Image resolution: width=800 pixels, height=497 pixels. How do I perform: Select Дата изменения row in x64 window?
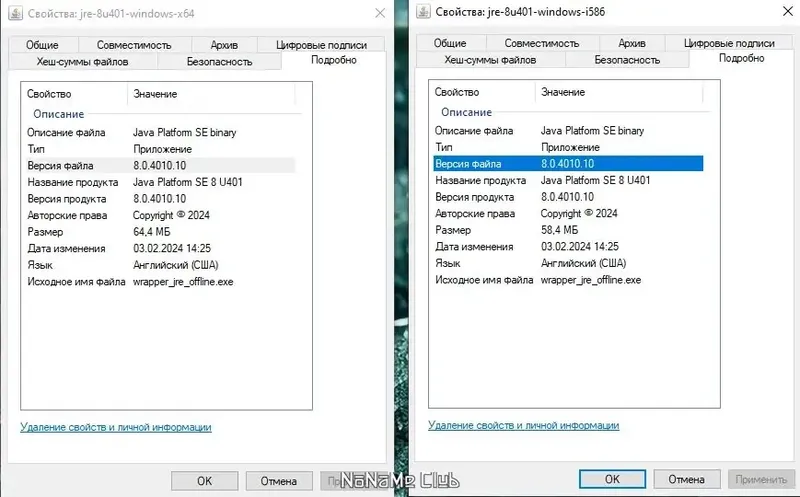(x=160, y=248)
